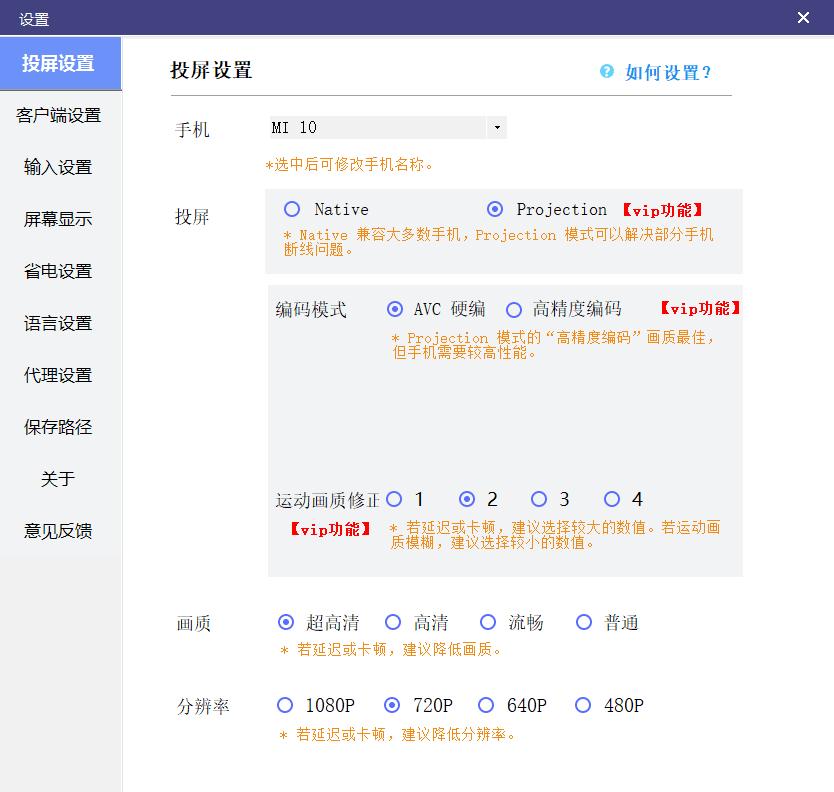
Task: Select Projection 投屏 mode
Action: 494,209
